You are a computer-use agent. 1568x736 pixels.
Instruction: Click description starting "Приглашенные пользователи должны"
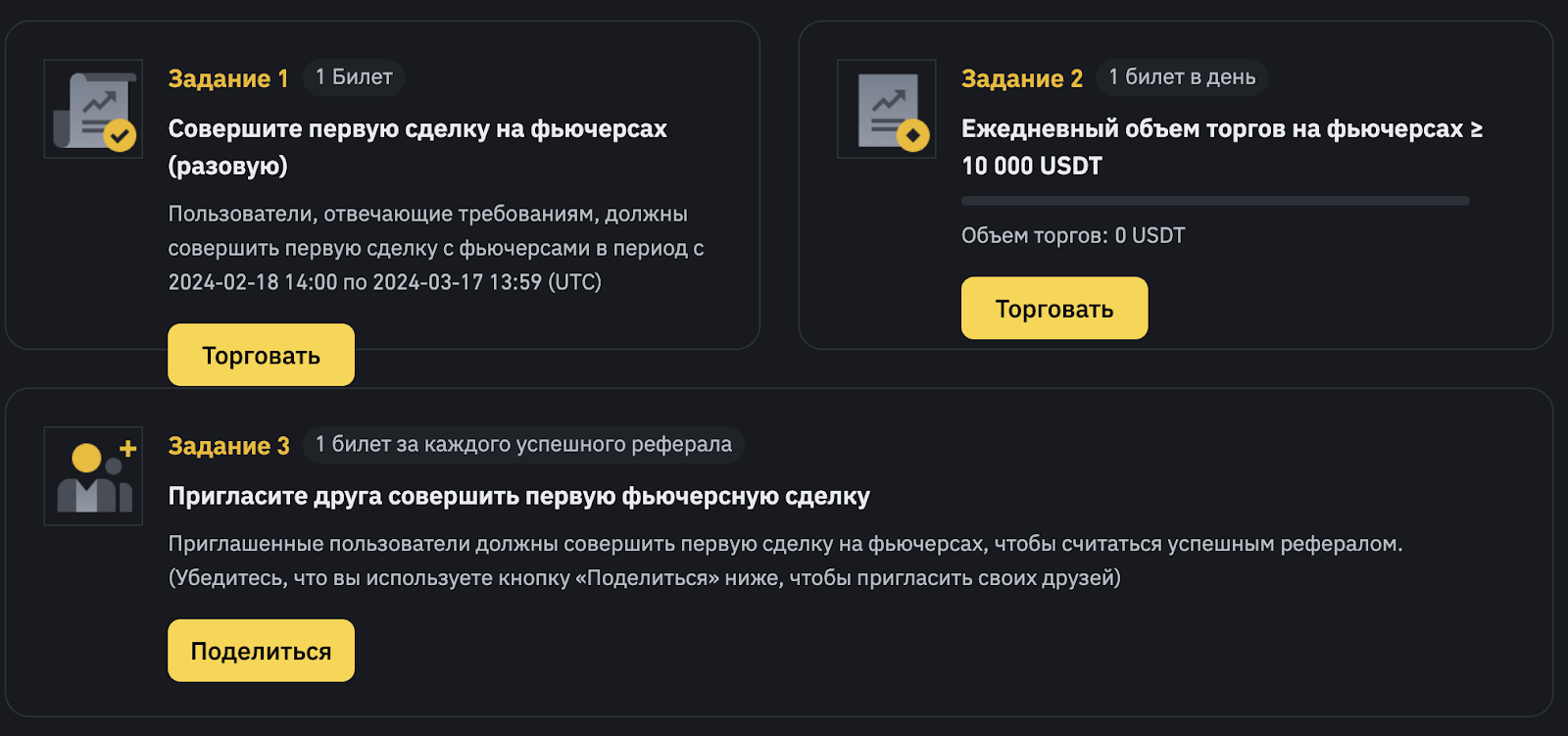click(x=785, y=544)
